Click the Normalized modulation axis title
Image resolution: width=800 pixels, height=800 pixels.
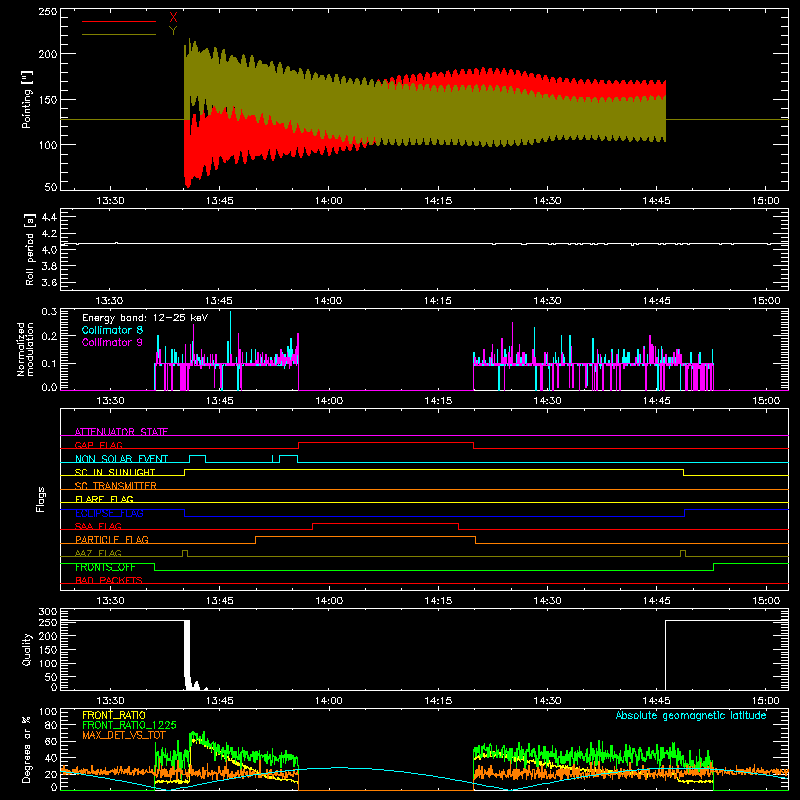coord(26,349)
